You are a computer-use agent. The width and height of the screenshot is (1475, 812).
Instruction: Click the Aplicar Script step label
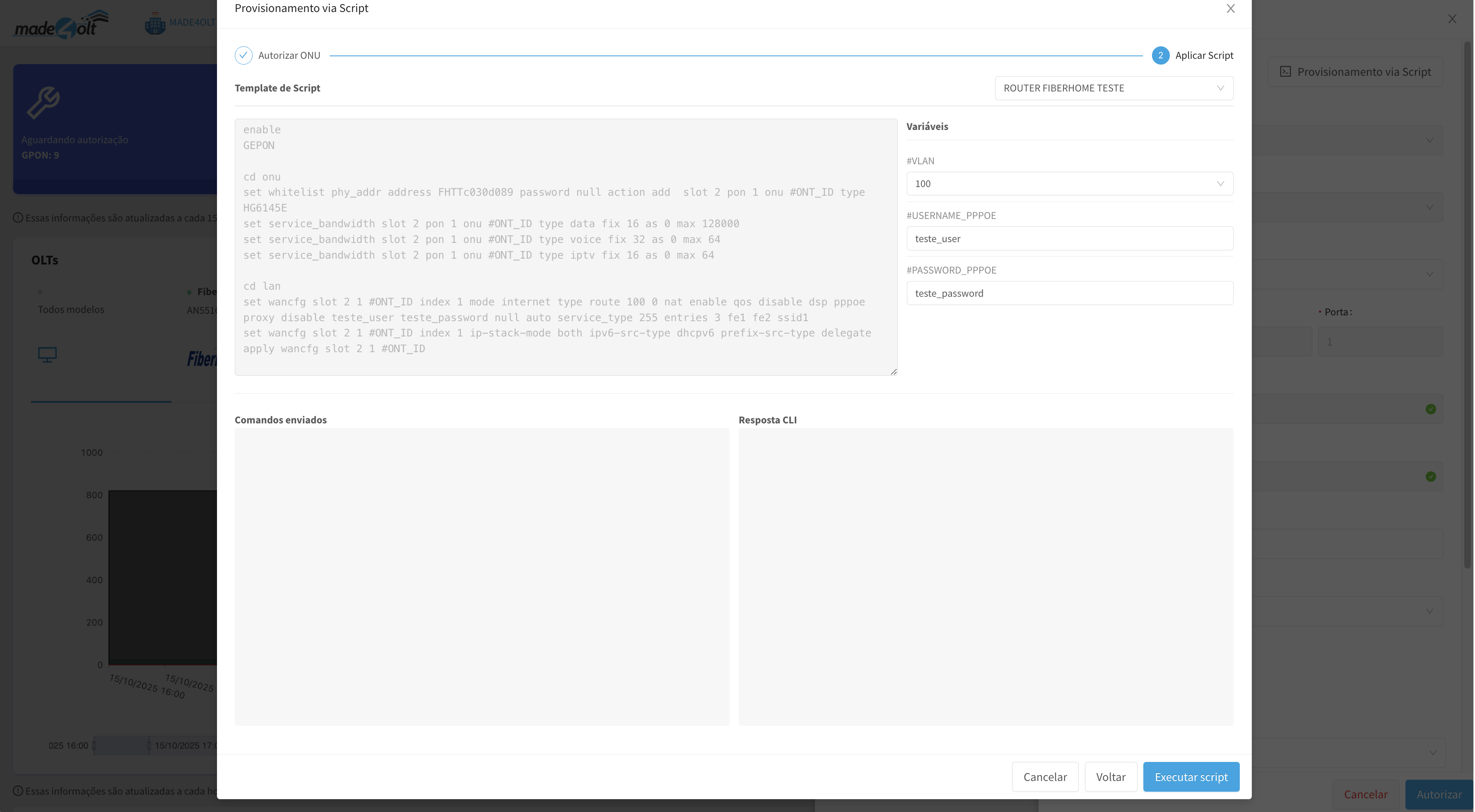click(x=1204, y=55)
